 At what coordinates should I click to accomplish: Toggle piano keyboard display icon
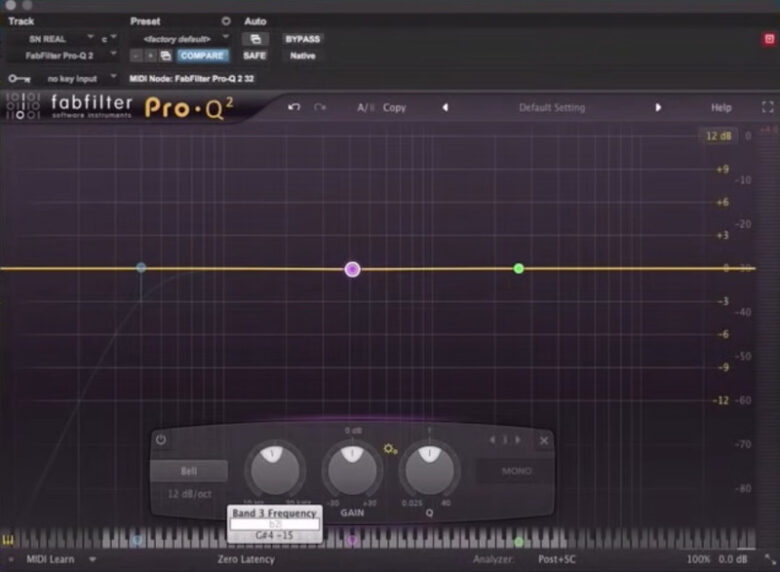[8, 540]
